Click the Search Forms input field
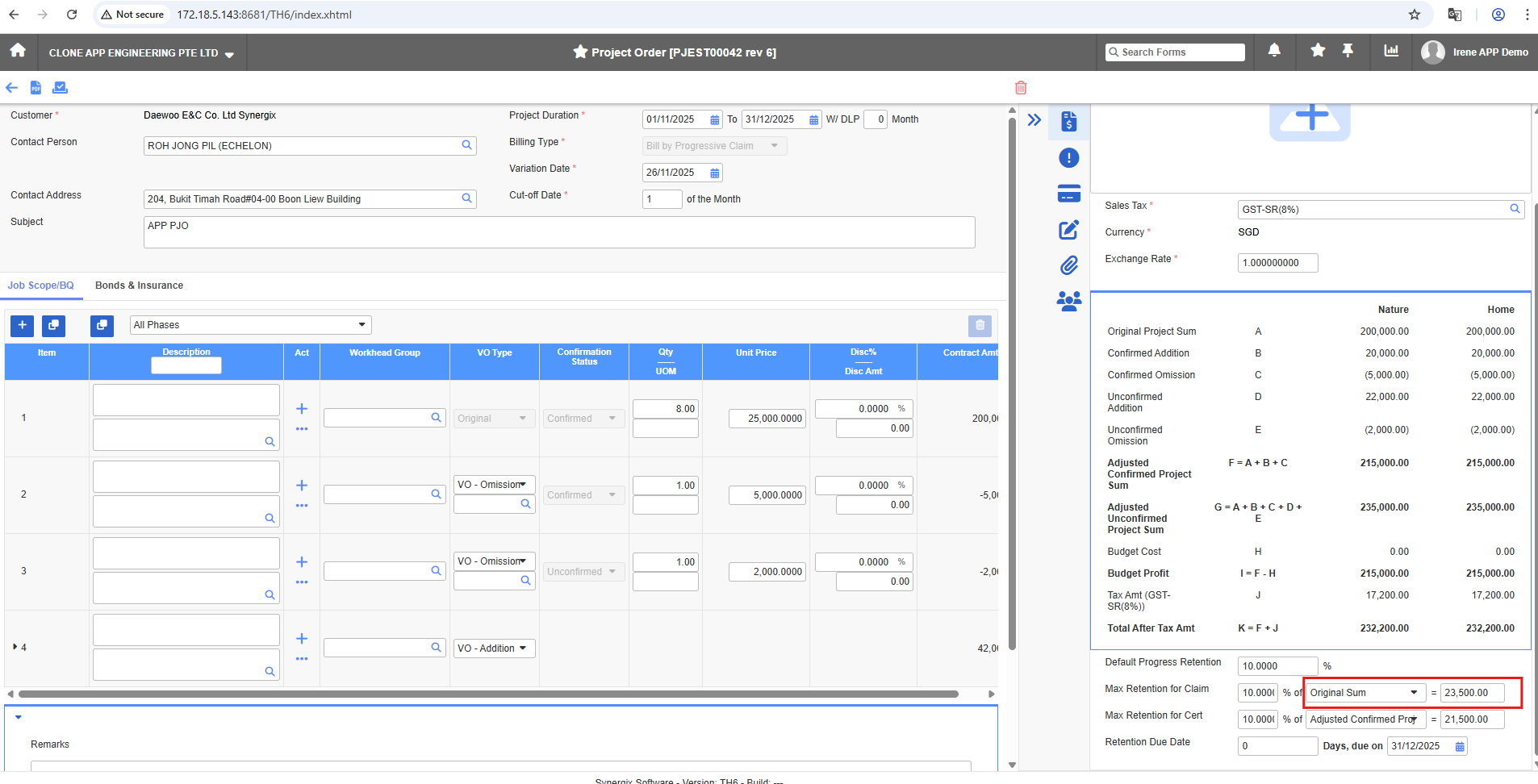The height and width of the screenshot is (784, 1538). click(1181, 52)
